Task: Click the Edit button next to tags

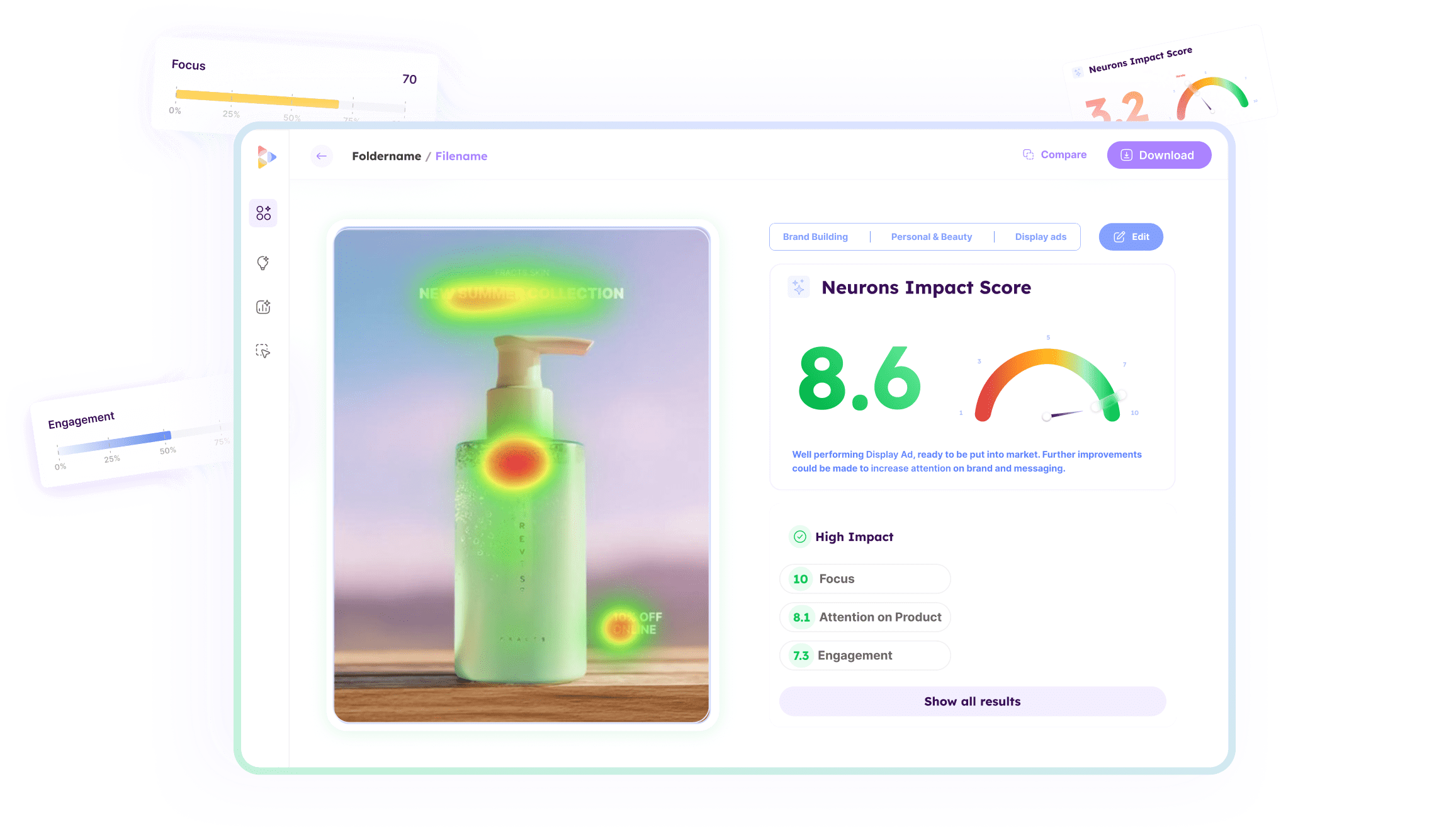Action: click(1131, 237)
